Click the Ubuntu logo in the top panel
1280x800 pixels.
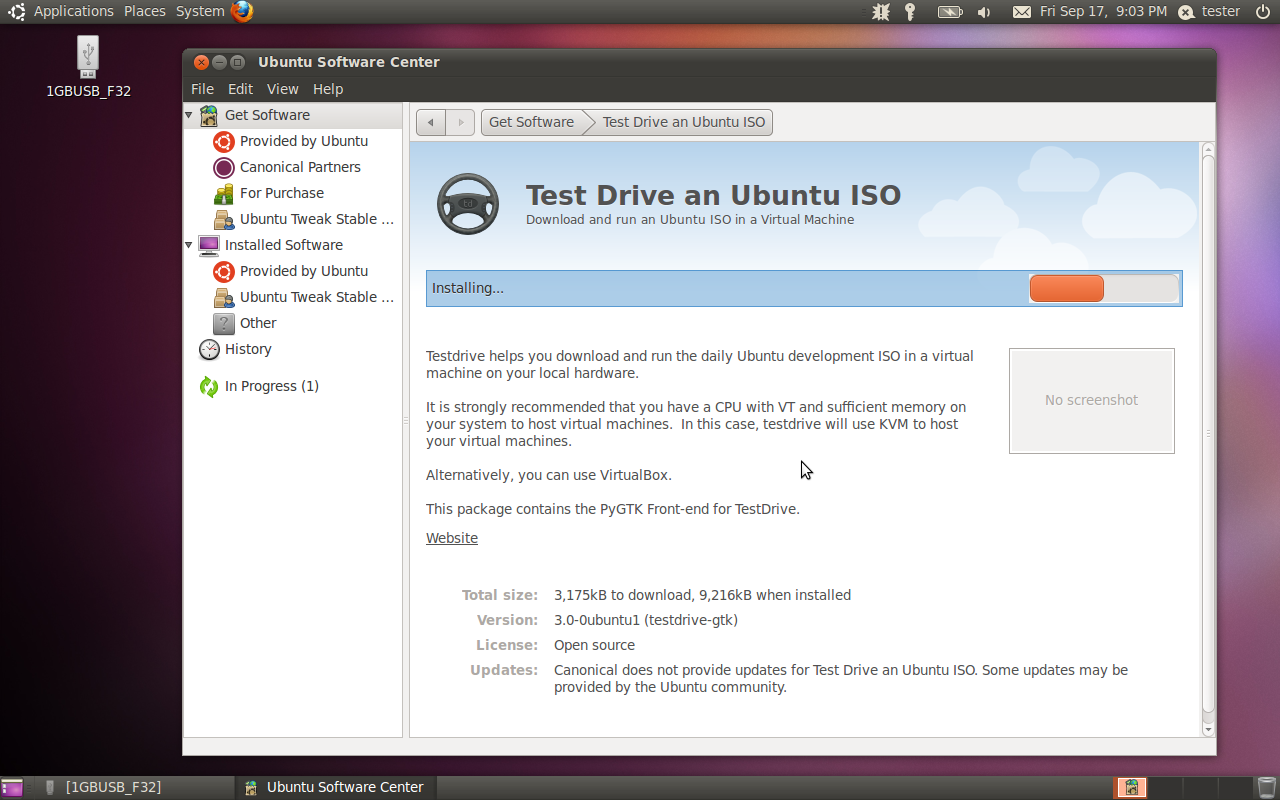point(17,12)
